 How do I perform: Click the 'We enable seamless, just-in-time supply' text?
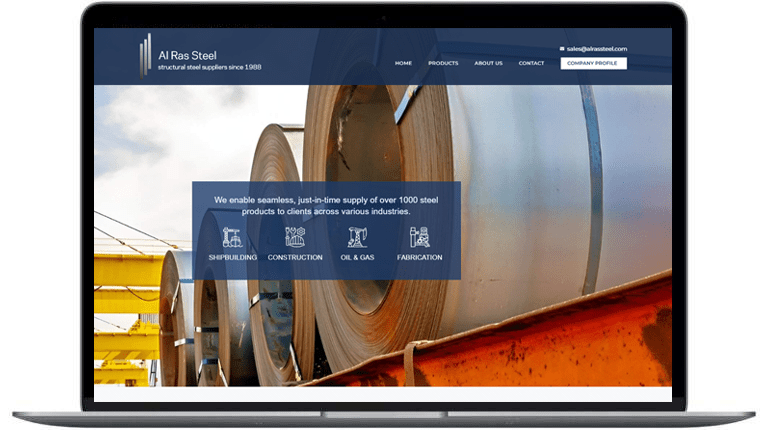(326, 206)
